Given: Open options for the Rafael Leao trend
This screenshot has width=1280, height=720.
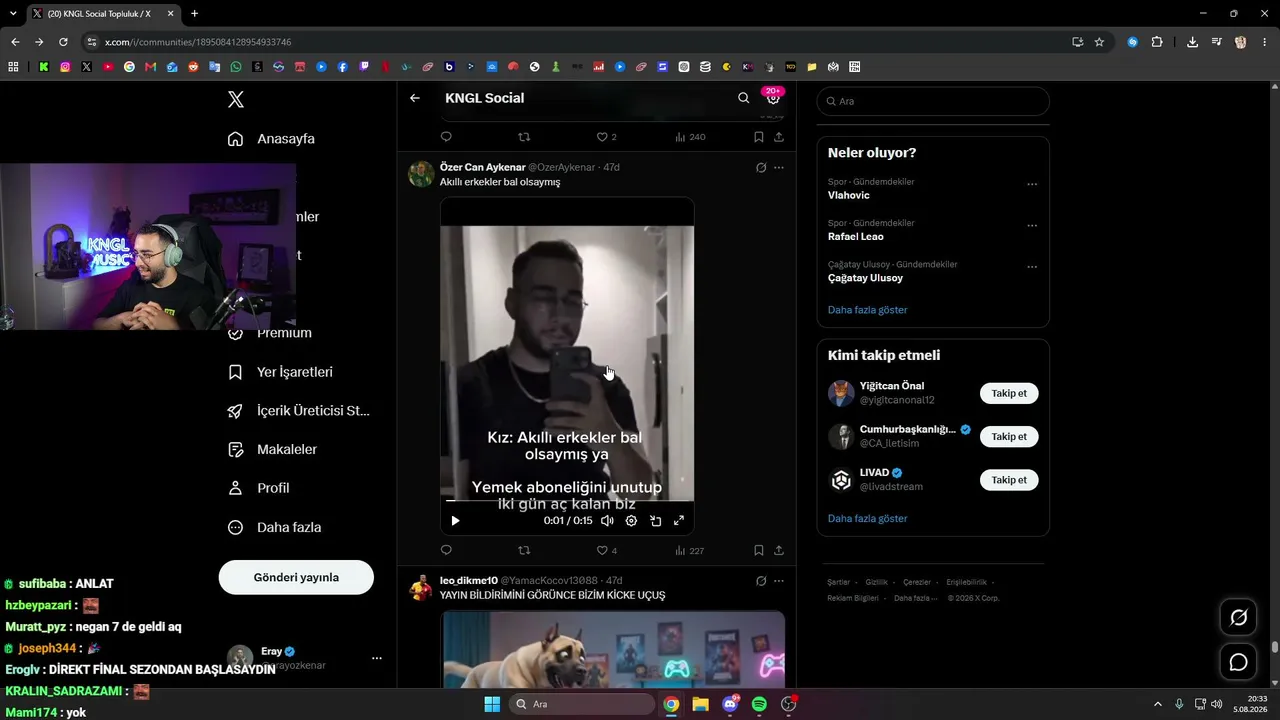Looking at the screenshot, I should pos(1032,225).
